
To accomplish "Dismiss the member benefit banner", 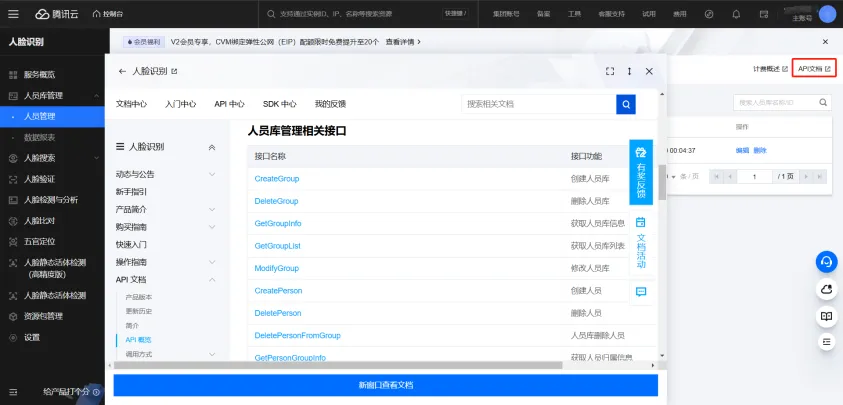I will tap(825, 42).
